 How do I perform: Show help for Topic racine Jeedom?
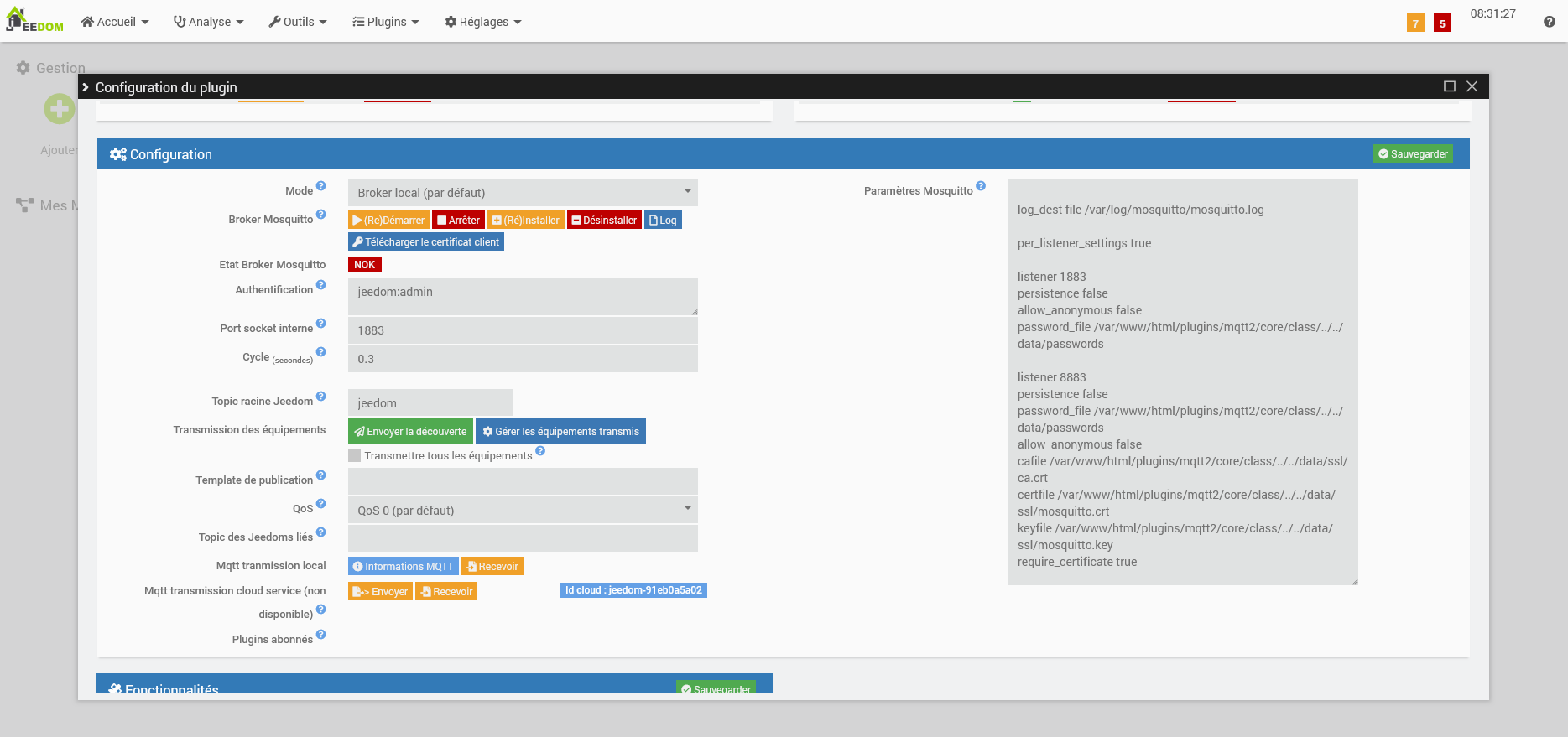tap(320, 397)
